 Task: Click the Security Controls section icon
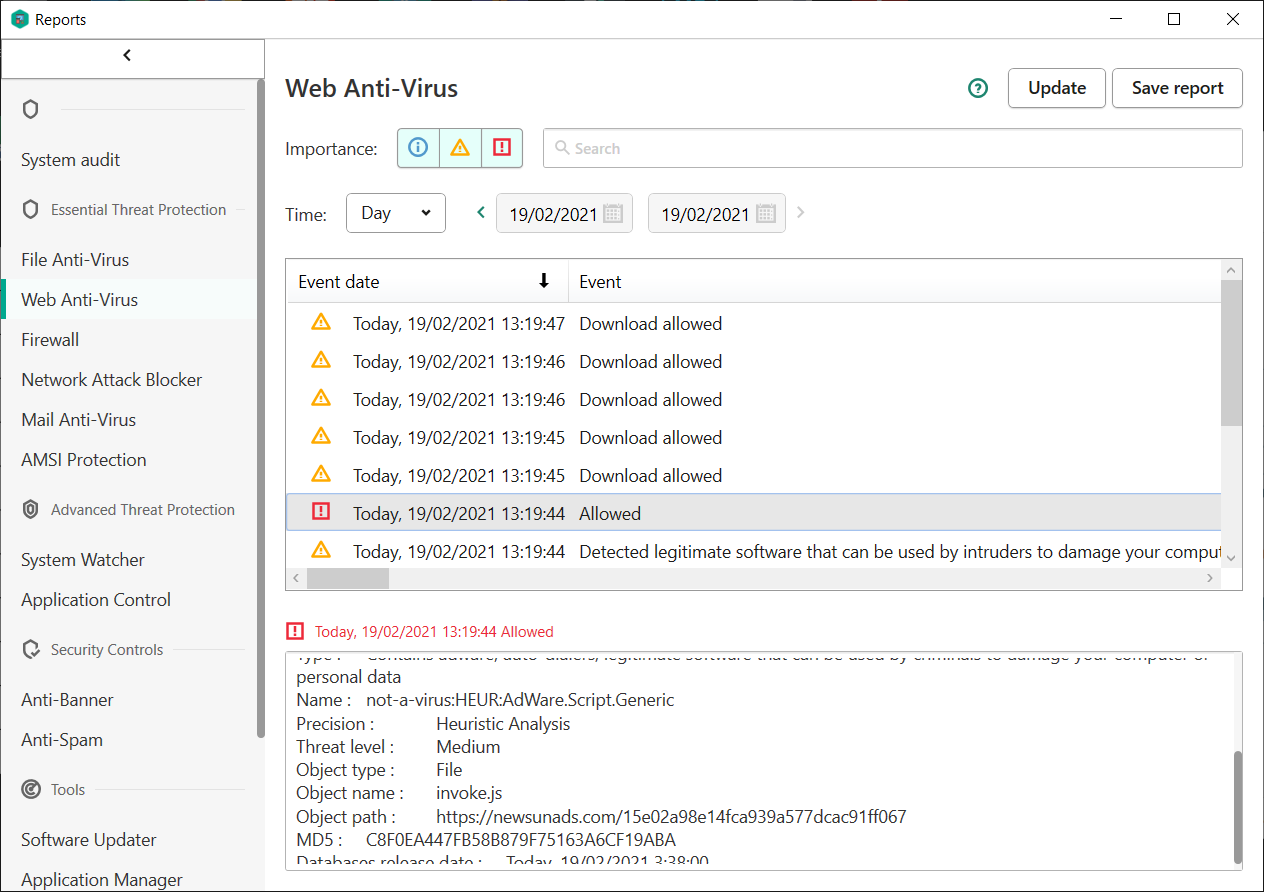coord(31,650)
